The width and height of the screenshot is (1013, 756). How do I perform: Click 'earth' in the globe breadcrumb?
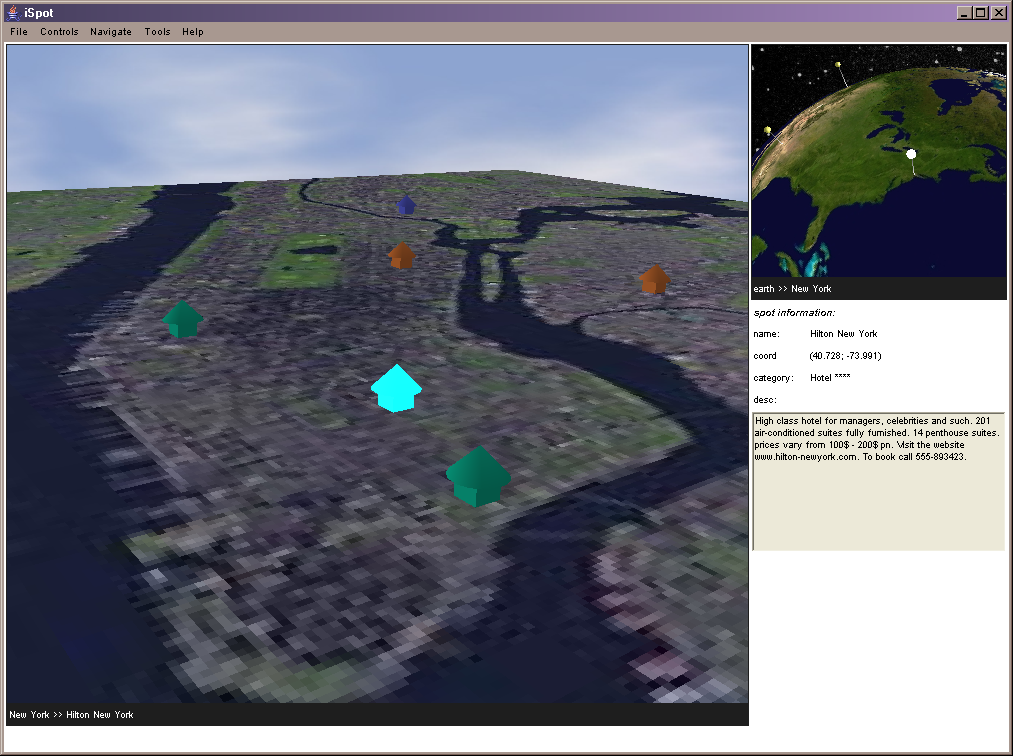click(x=764, y=289)
